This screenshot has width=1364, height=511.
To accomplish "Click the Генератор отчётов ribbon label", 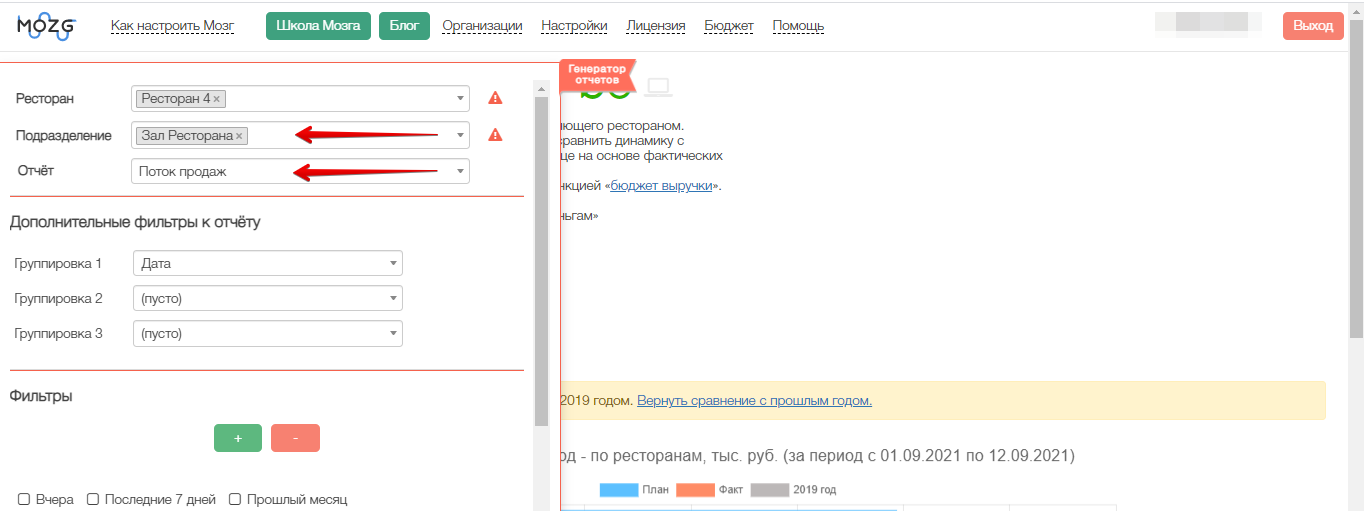I will tap(597, 74).
